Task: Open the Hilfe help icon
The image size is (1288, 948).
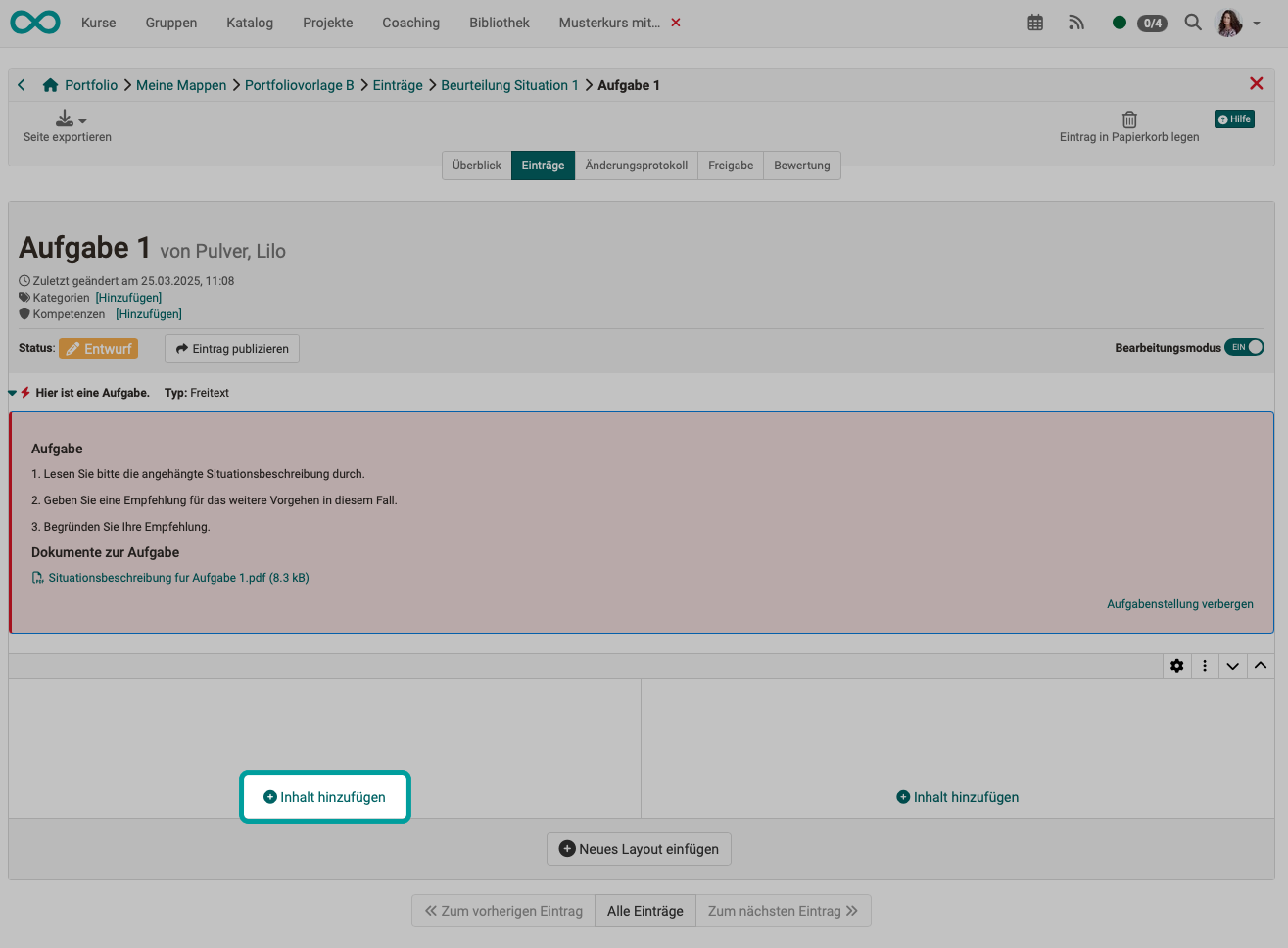Action: point(1234,118)
